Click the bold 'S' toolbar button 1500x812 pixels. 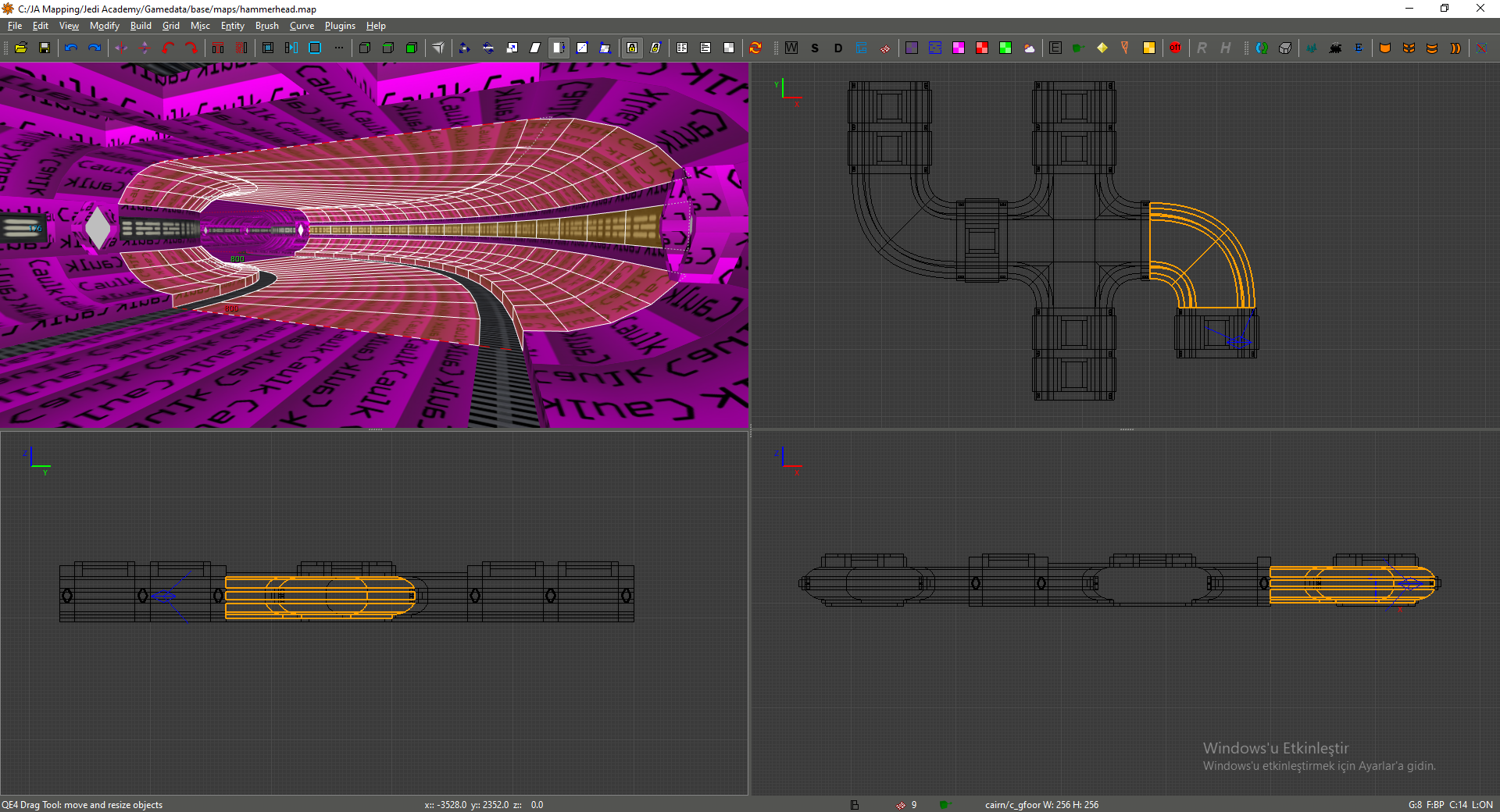pyautogui.click(x=815, y=48)
